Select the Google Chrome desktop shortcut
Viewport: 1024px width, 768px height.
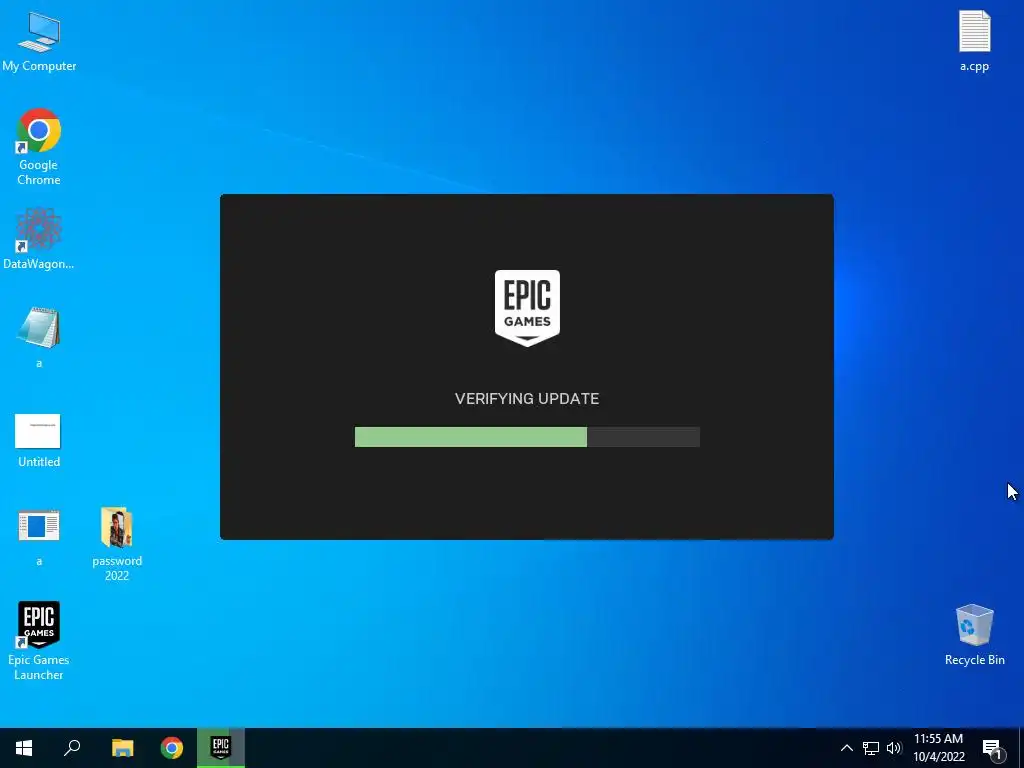coord(39,147)
